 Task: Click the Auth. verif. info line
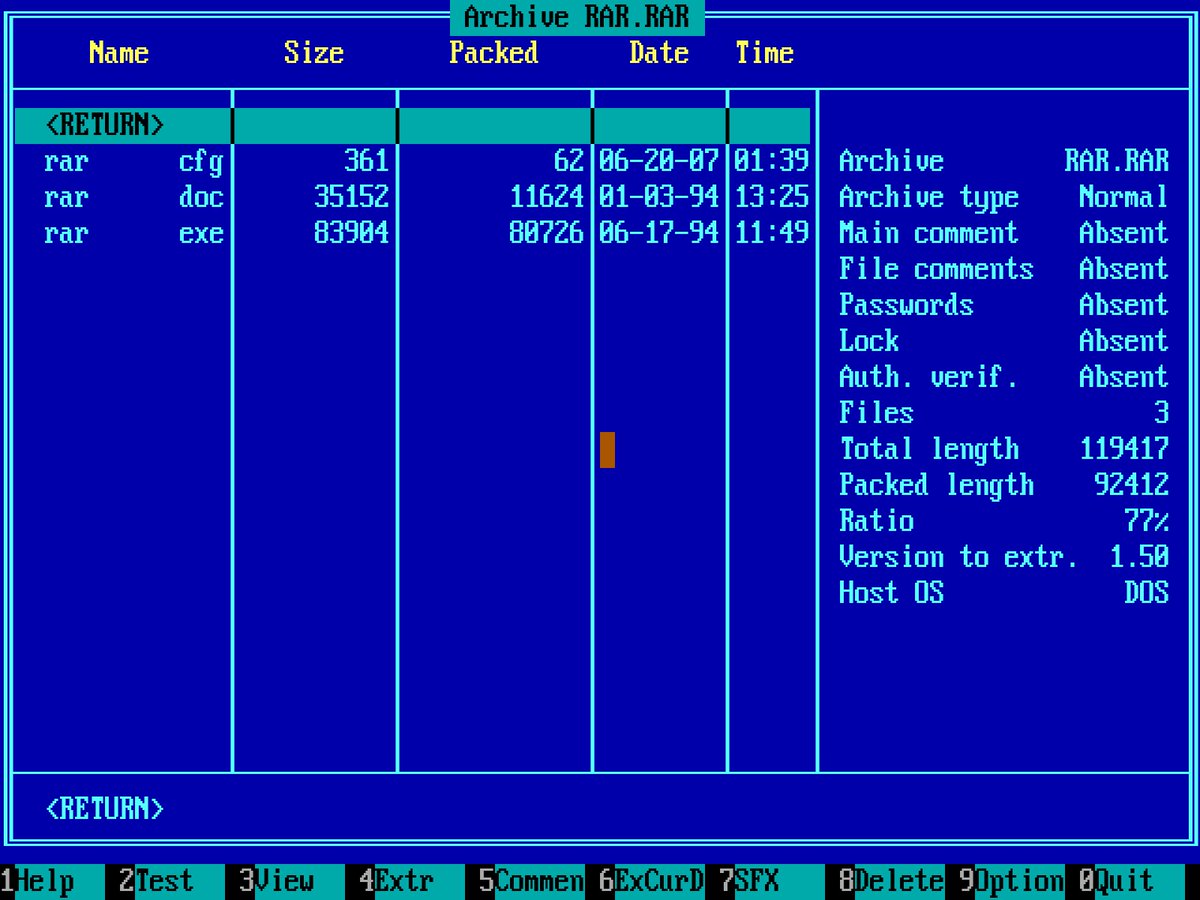coord(1004,377)
